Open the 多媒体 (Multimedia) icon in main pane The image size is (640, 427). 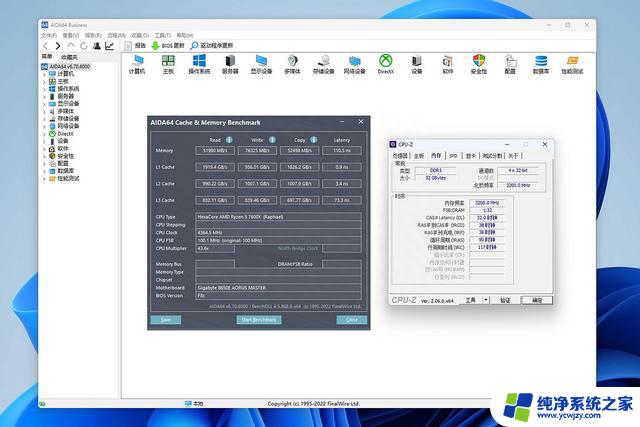pos(292,64)
